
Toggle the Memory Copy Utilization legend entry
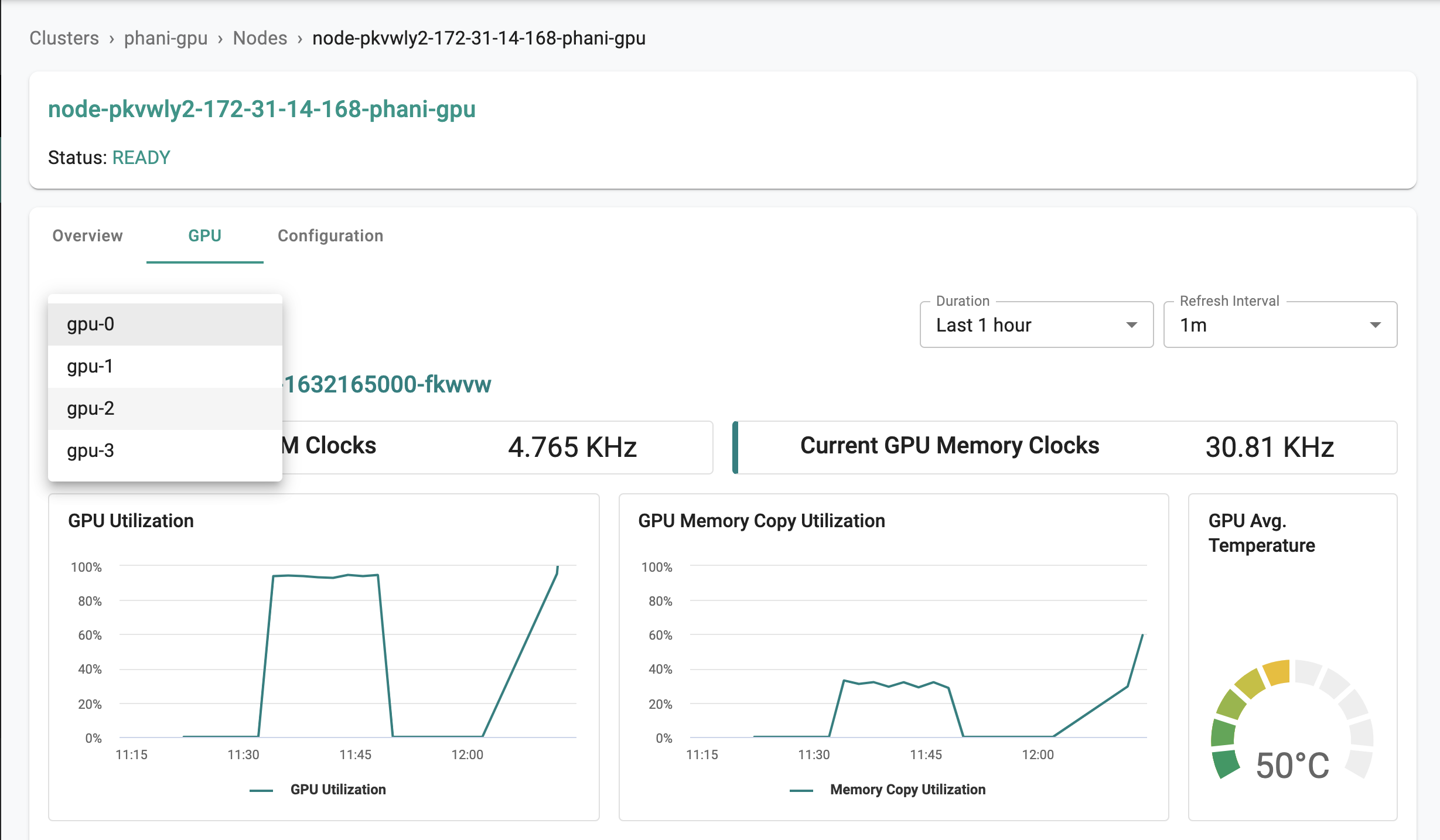[888, 790]
